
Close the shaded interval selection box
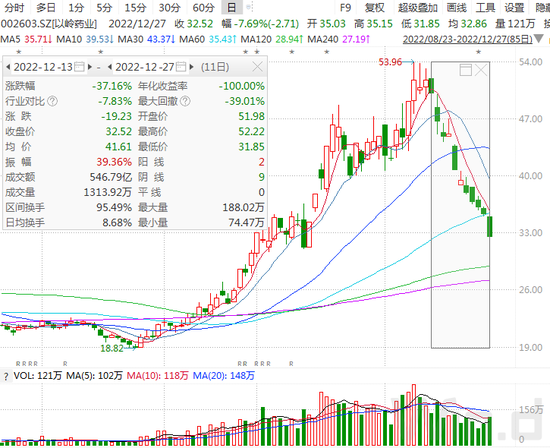coord(481,70)
